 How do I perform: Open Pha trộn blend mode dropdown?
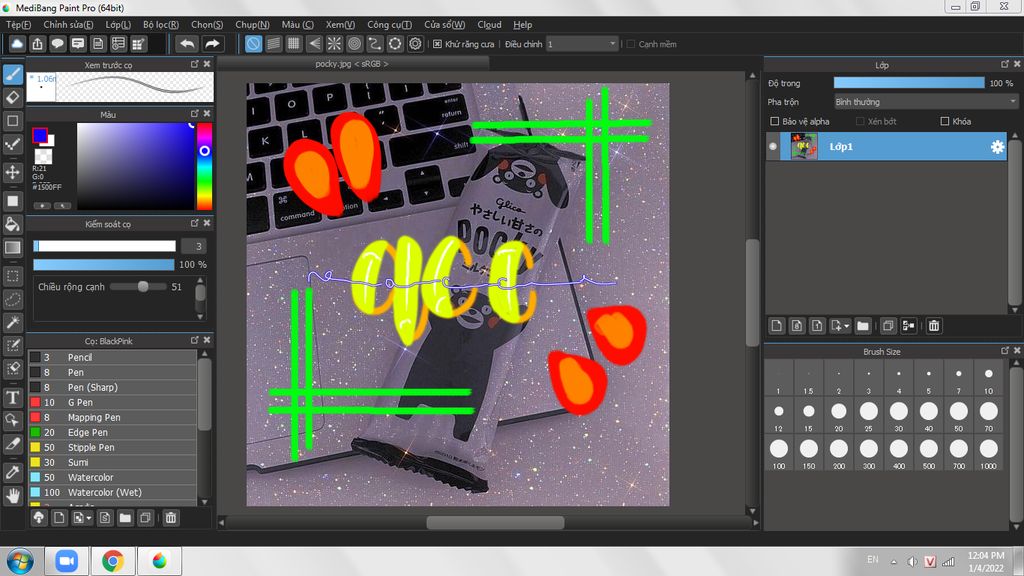(926, 102)
